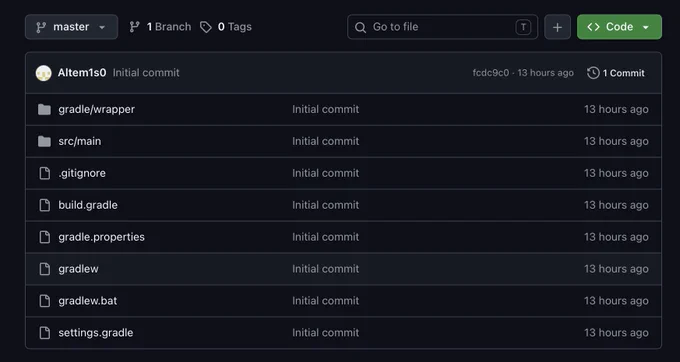Open Initial commit message for src/main

[x=326, y=141]
